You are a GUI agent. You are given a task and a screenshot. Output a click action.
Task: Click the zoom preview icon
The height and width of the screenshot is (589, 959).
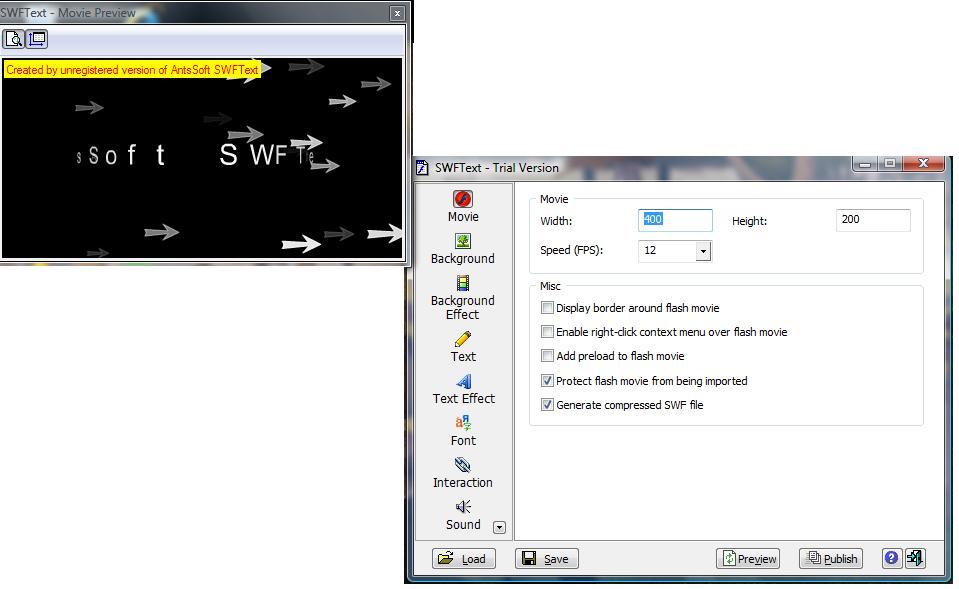[14, 39]
